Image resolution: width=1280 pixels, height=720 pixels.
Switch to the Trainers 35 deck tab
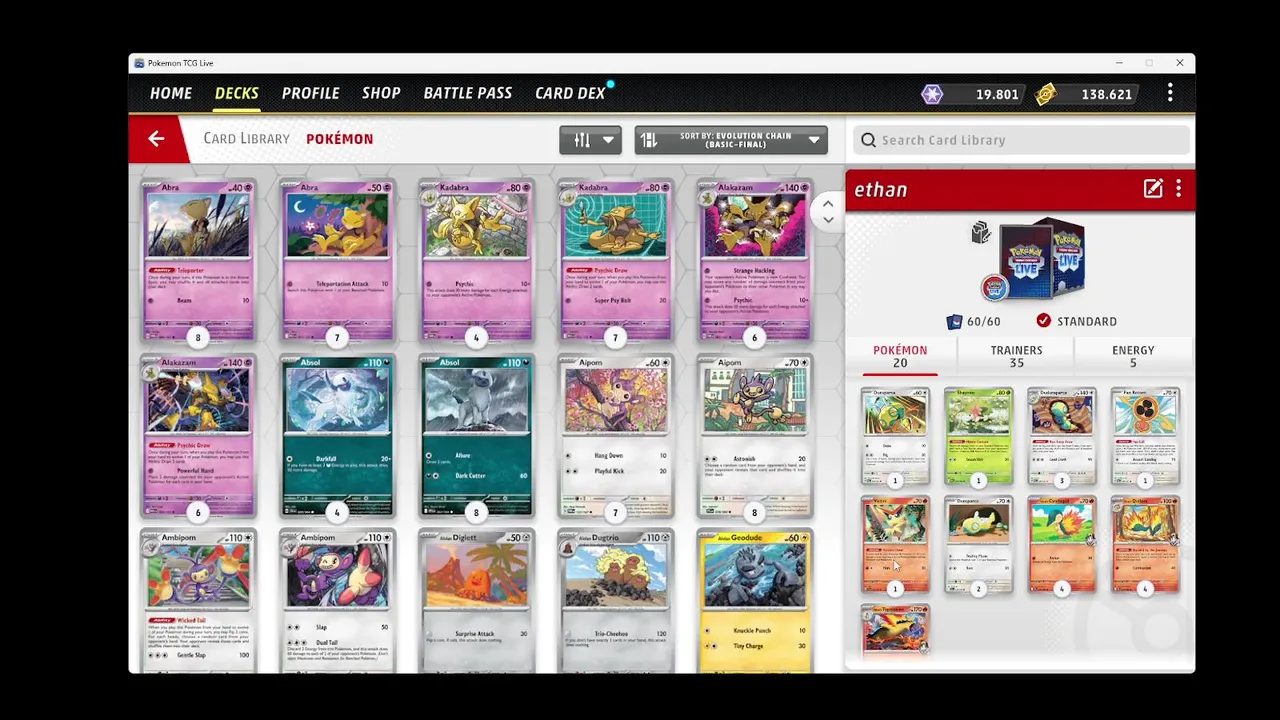tap(1016, 356)
